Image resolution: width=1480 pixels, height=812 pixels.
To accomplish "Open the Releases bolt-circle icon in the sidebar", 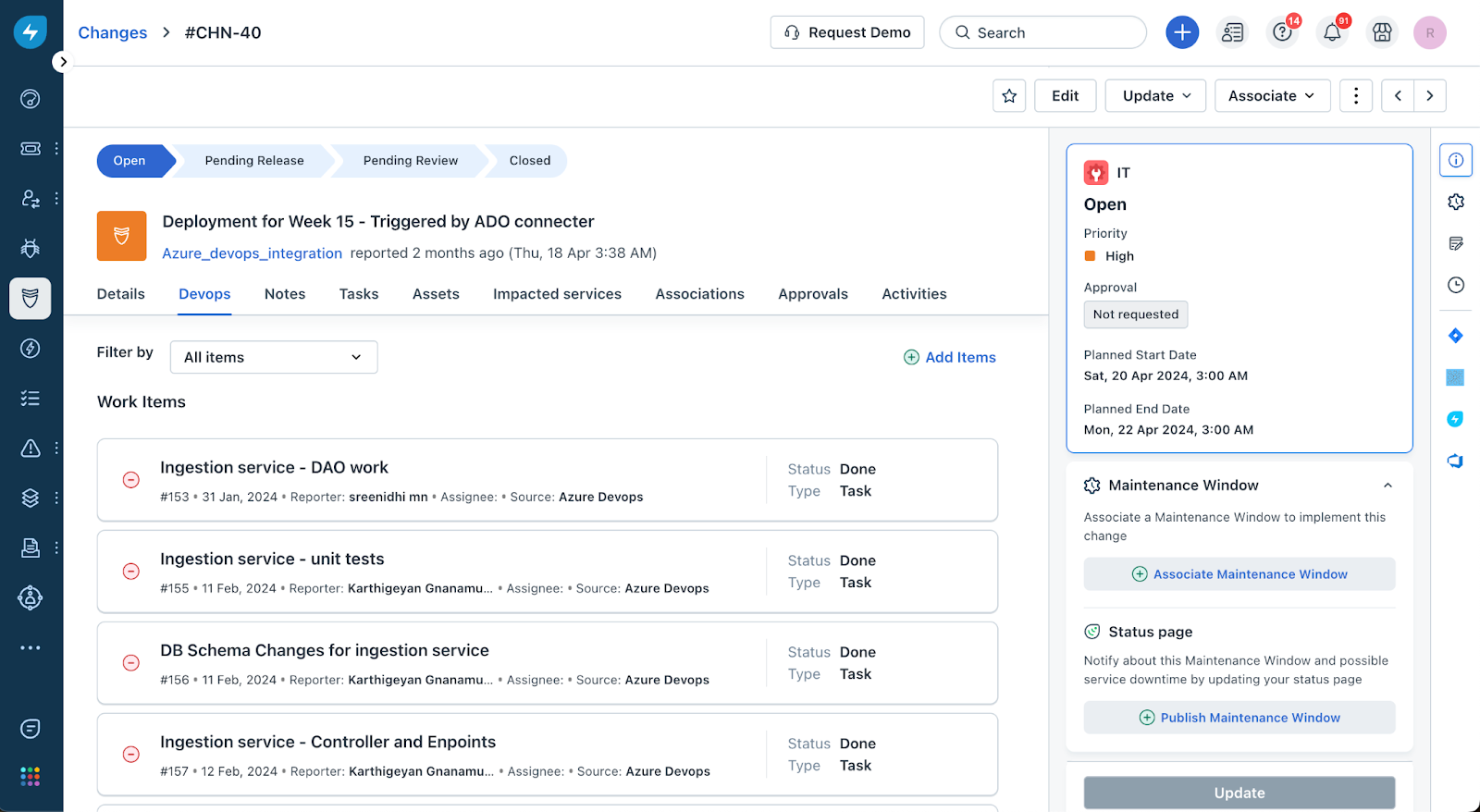I will coord(31,348).
